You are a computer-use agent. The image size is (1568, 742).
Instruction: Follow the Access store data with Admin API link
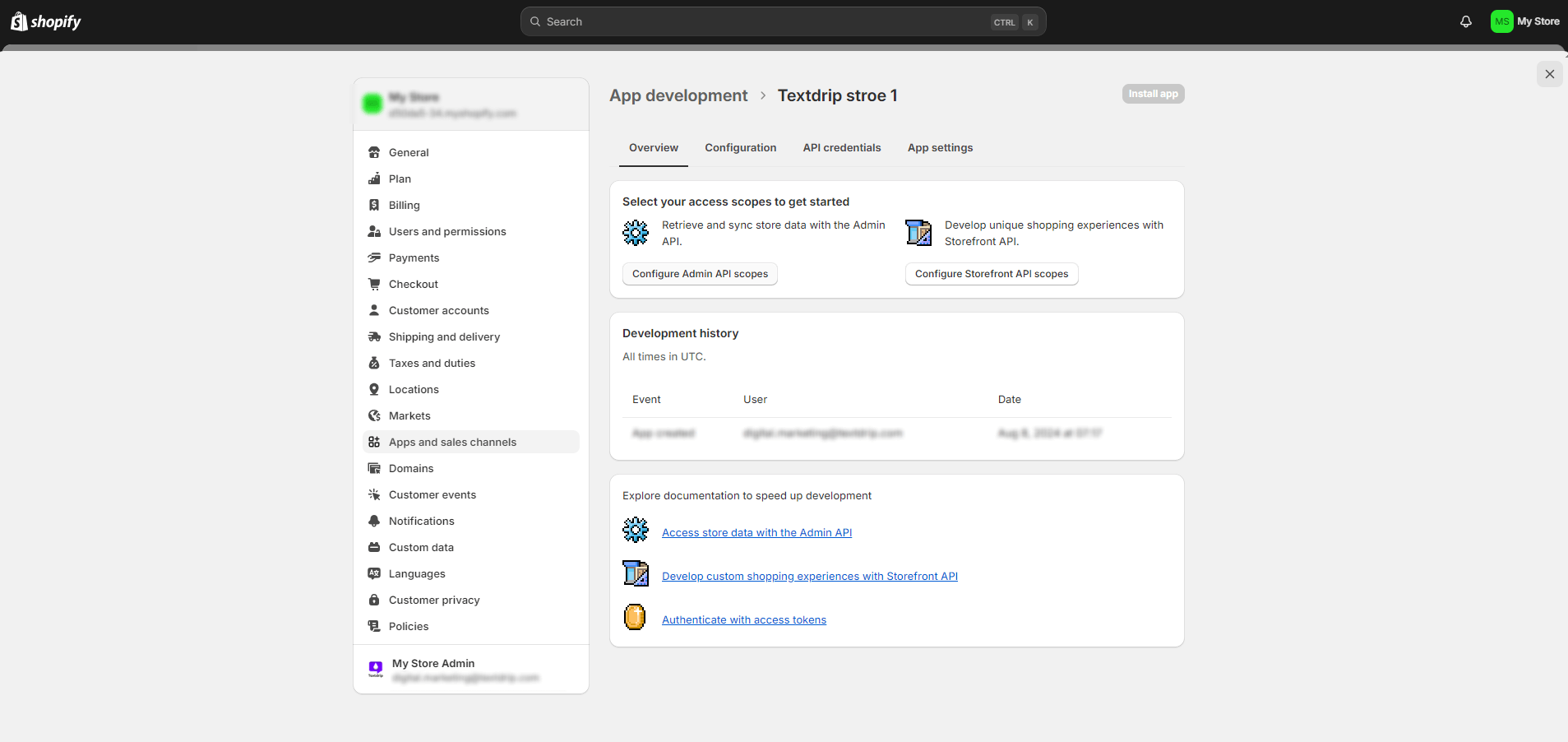(x=756, y=532)
